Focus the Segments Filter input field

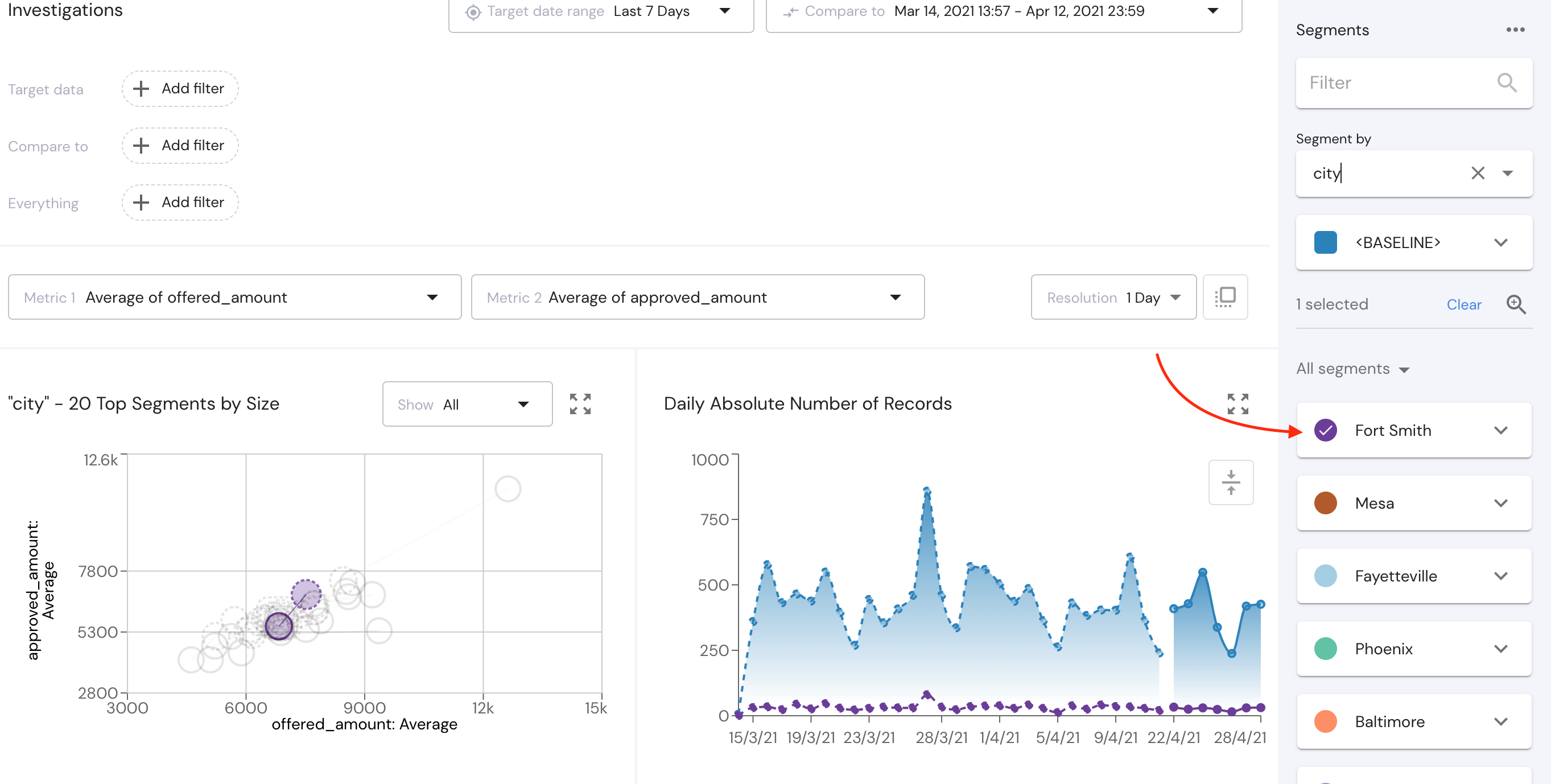coord(1414,83)
